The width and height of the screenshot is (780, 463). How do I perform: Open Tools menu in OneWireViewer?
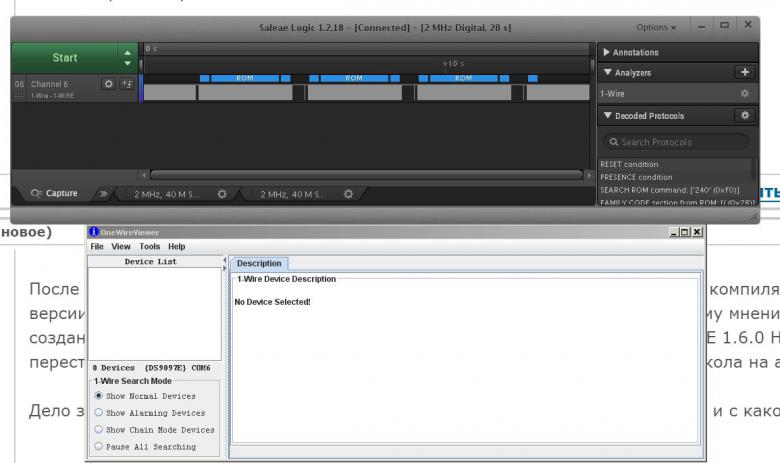click(x=150, y=247)
